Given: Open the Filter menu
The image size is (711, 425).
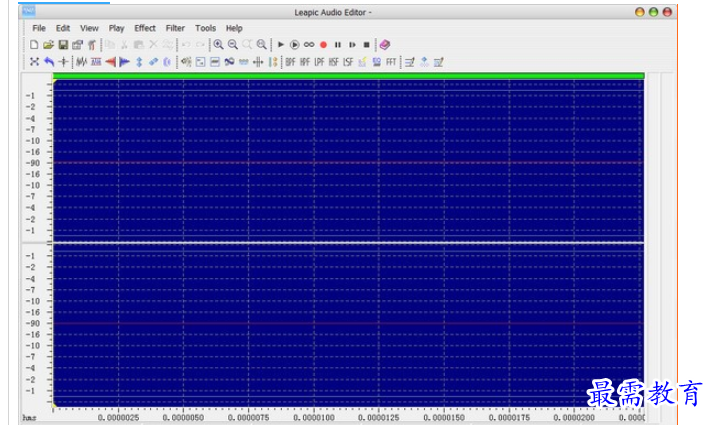Looking at the screenshot, I should 175,28.
